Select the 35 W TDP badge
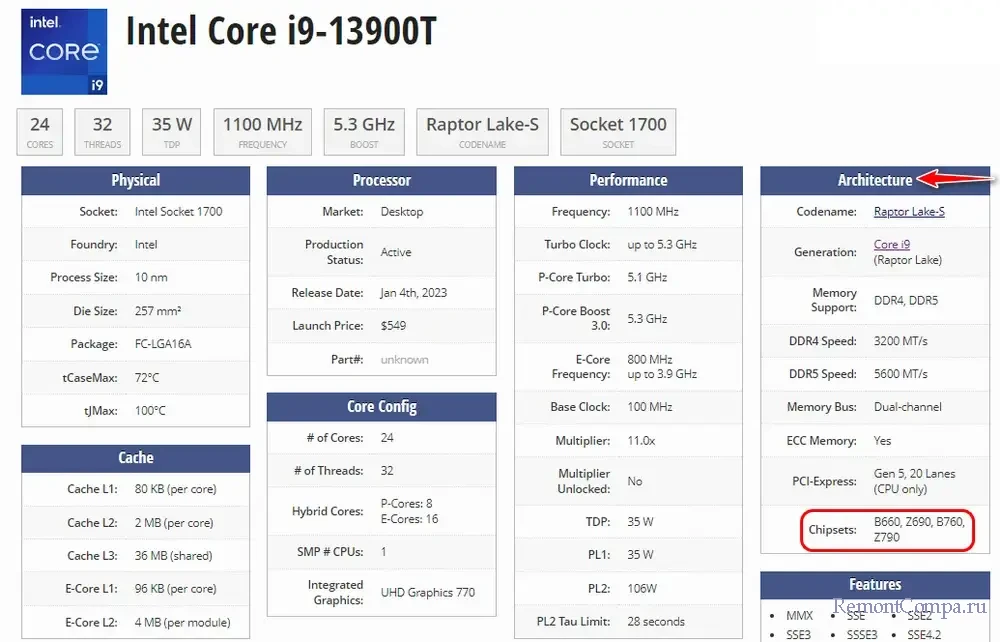 point(172,132)
